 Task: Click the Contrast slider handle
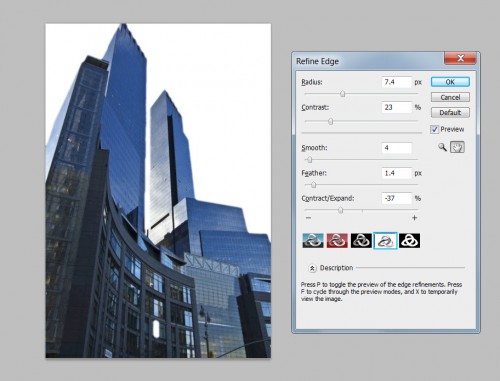click(x=330, y=121)
